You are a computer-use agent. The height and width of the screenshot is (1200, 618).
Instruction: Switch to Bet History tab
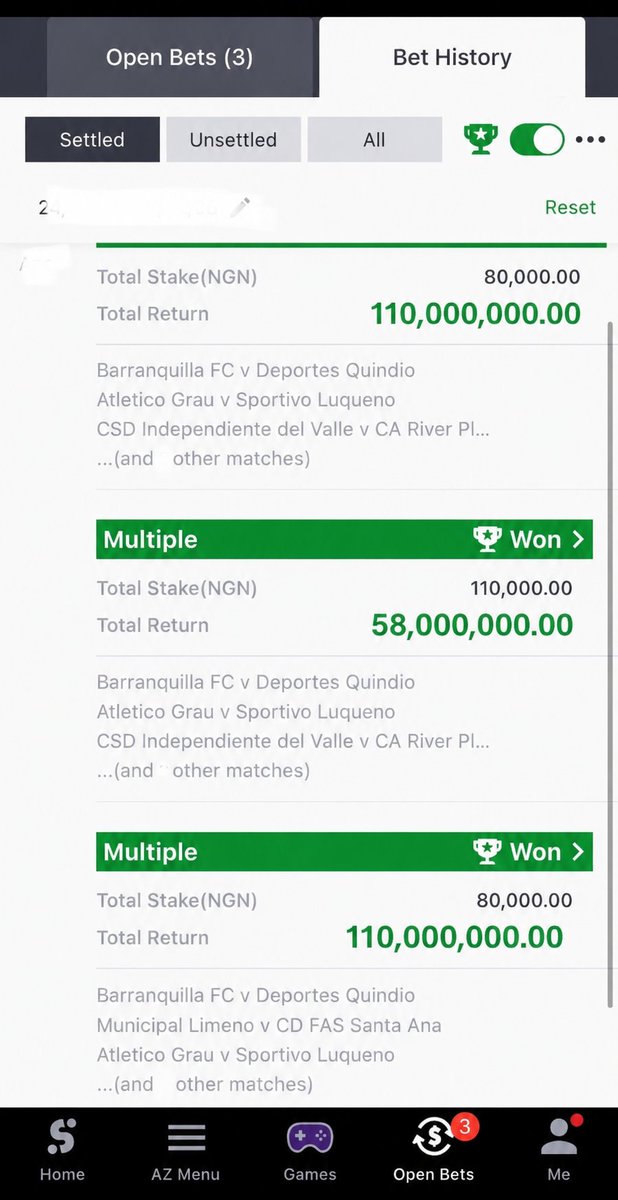click(452, 57)
